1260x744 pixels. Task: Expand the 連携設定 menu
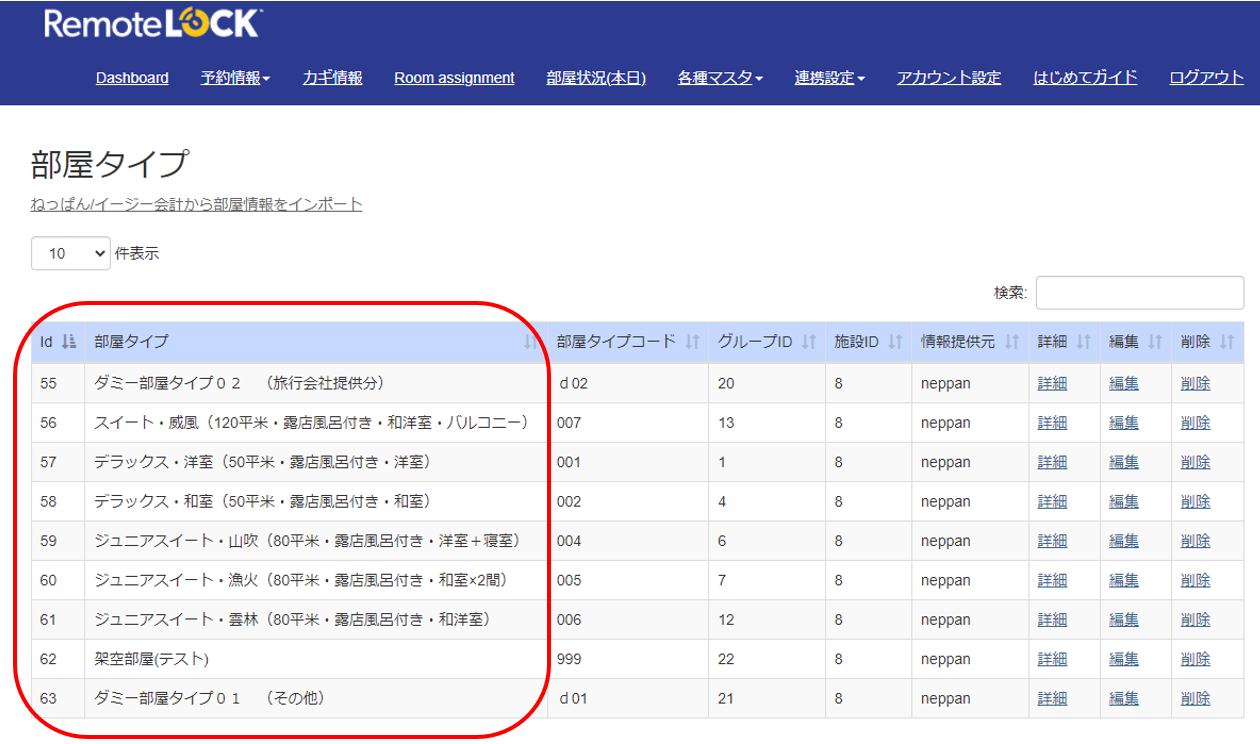[830, 78]
